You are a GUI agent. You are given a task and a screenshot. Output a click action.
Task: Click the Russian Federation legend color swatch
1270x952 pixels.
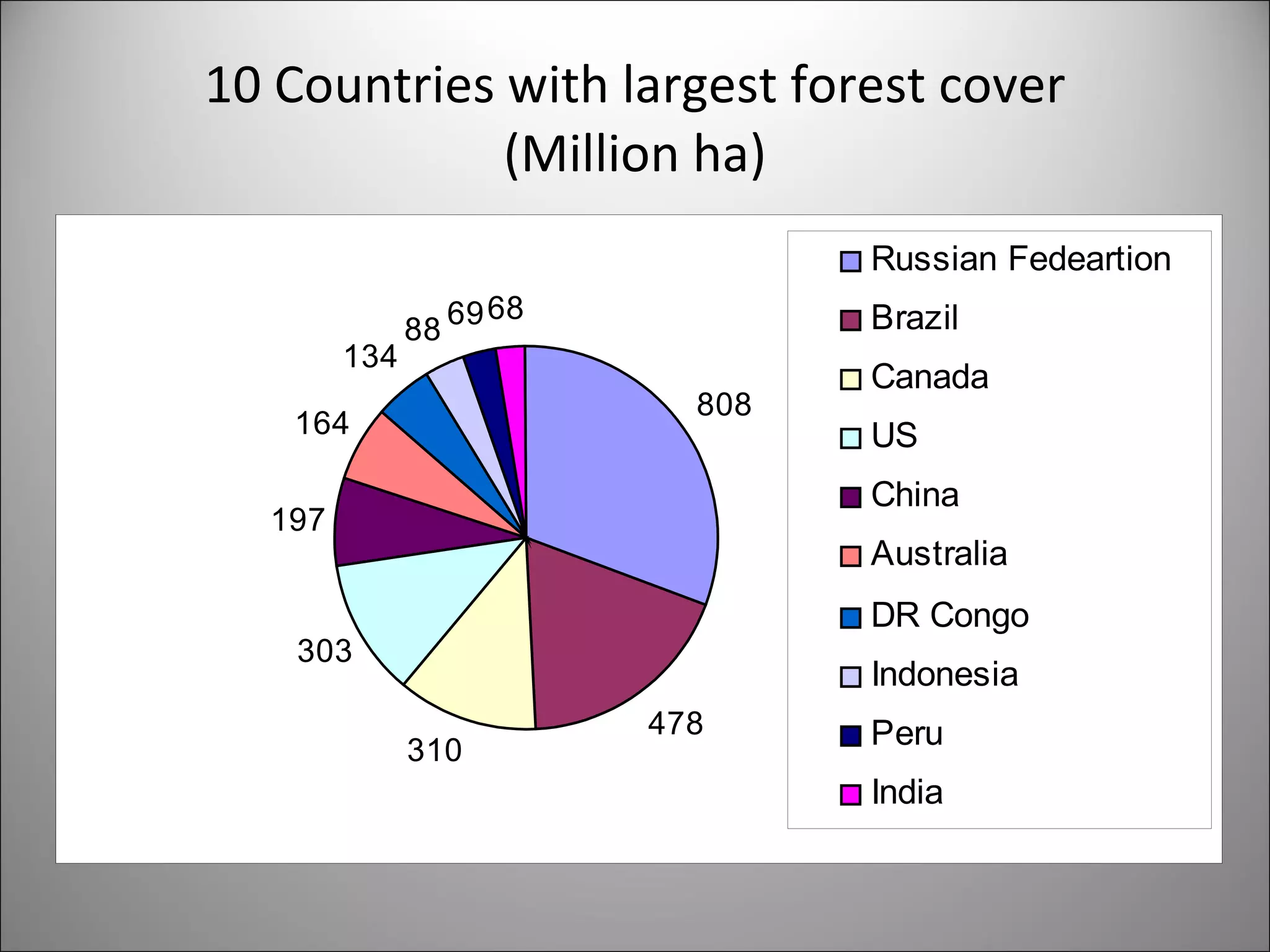tap(850, 262)
